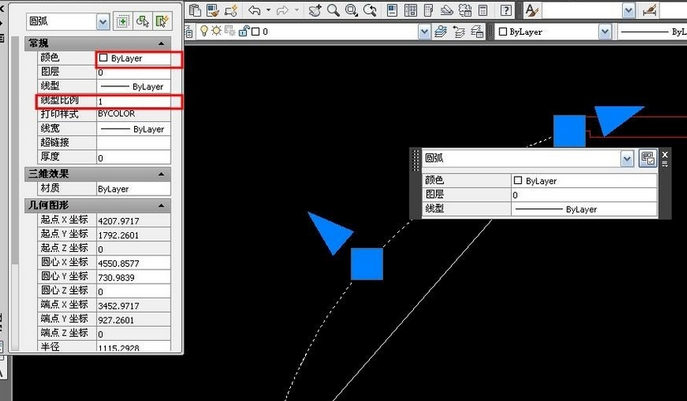The width and height of the screenshot is (687, 401).
Task: Click the 线型比例 value field
Action: pyautogui.click(x=139, y=102)
